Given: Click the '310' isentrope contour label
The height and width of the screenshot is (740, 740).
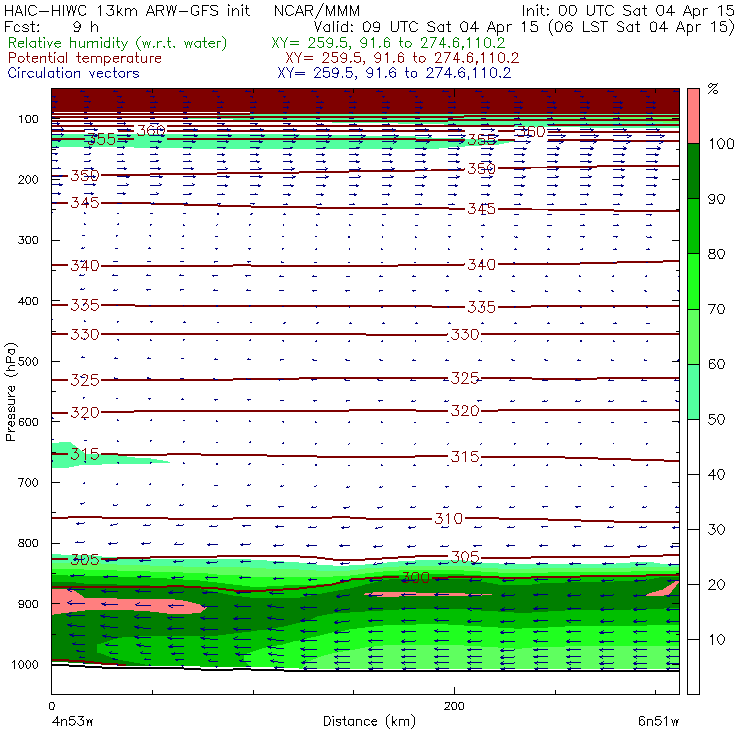Looking at the screenshot, I should [x=449, y=519].
